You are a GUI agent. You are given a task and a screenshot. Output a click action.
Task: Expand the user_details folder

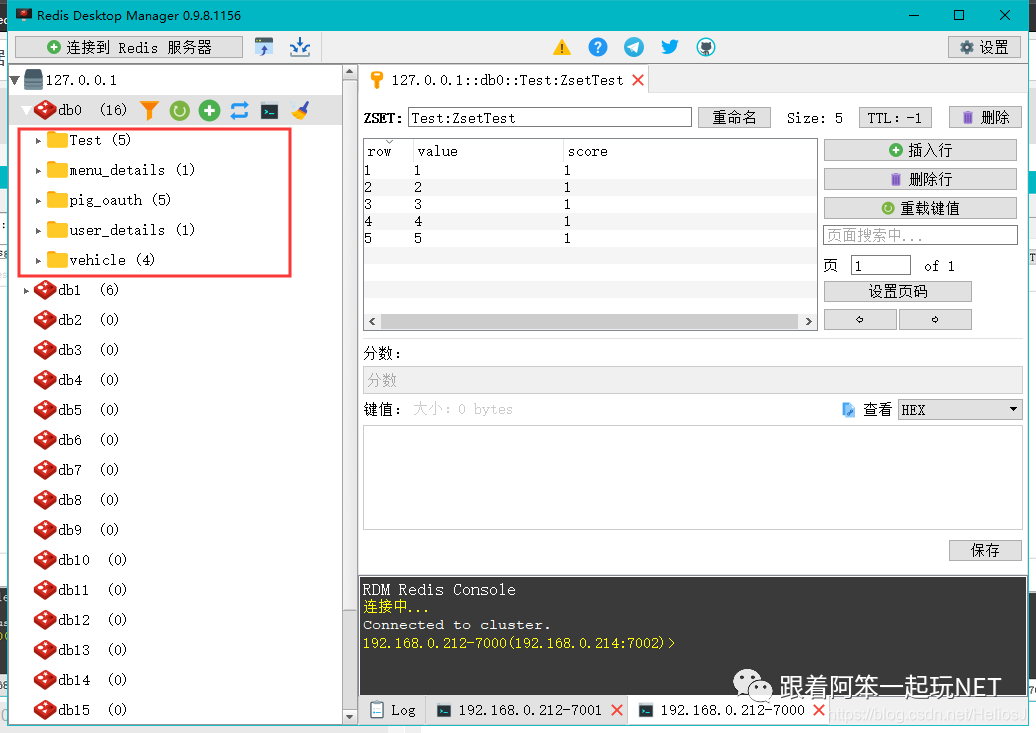point(38,231)
